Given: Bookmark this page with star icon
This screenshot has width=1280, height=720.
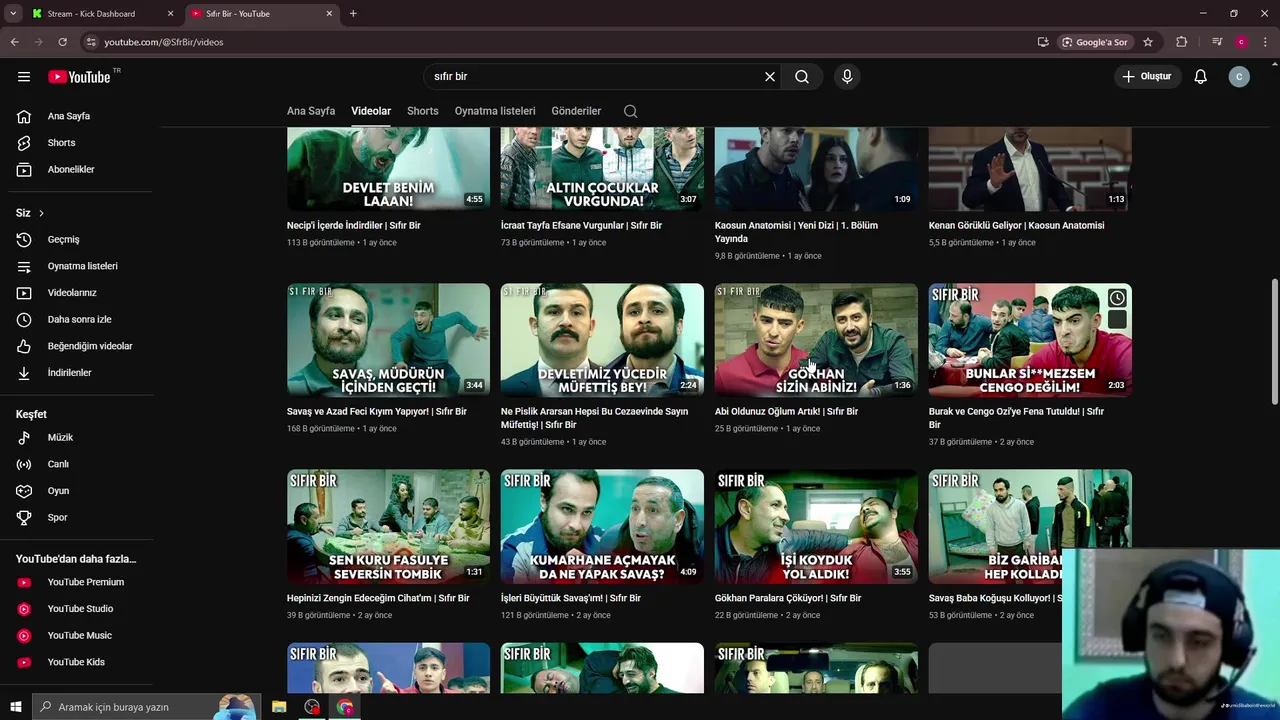Looking at the screenshot, I should tap(1148, 42).
